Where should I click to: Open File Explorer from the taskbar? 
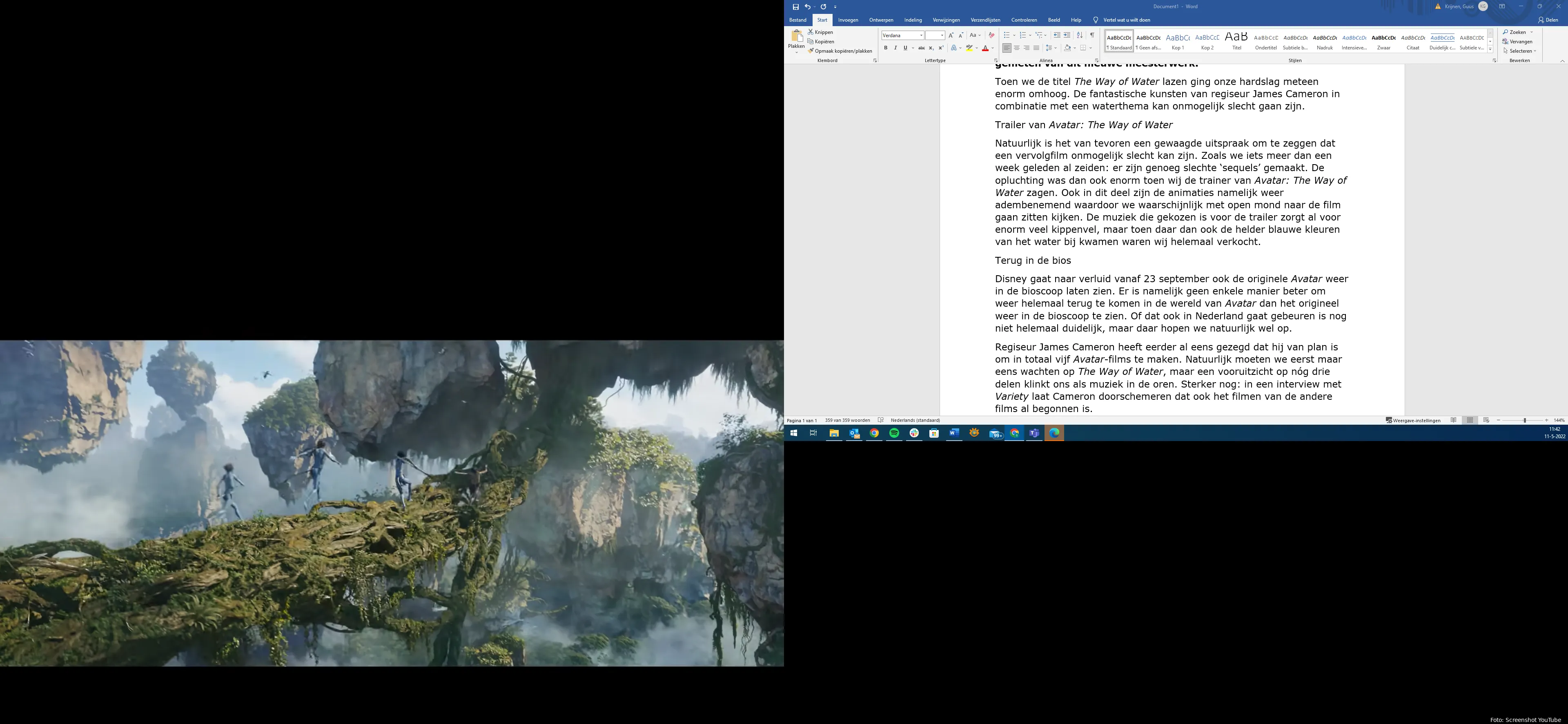pos(834,433)
